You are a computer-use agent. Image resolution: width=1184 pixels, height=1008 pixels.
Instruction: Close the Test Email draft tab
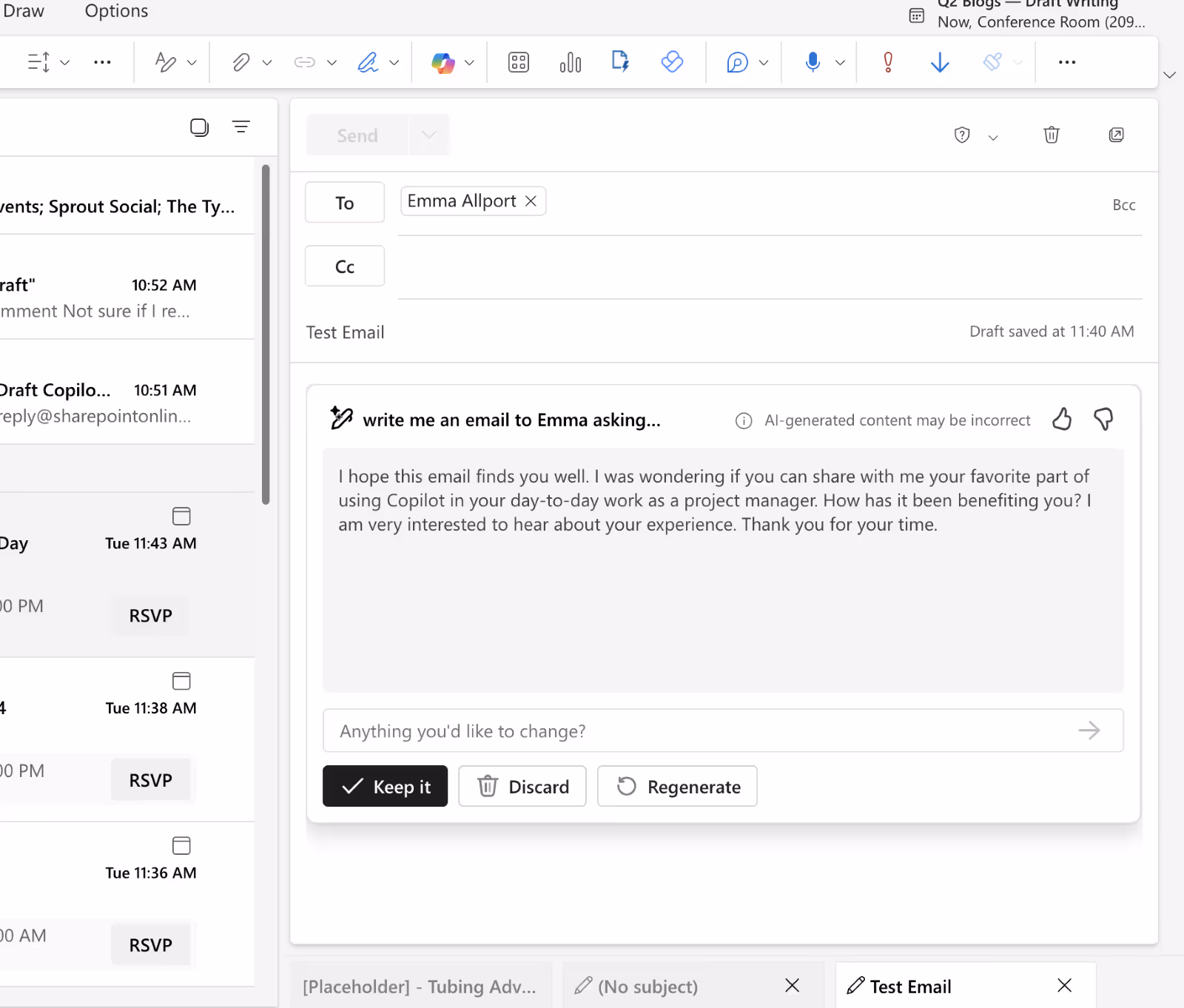tap(1064, 985)
